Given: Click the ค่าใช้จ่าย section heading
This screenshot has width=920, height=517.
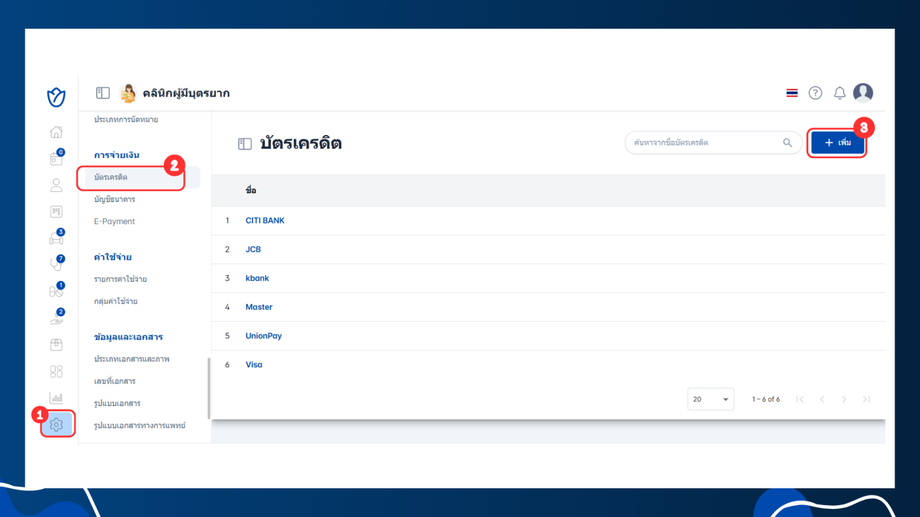Looking at the screenshot, I should 113,257.
